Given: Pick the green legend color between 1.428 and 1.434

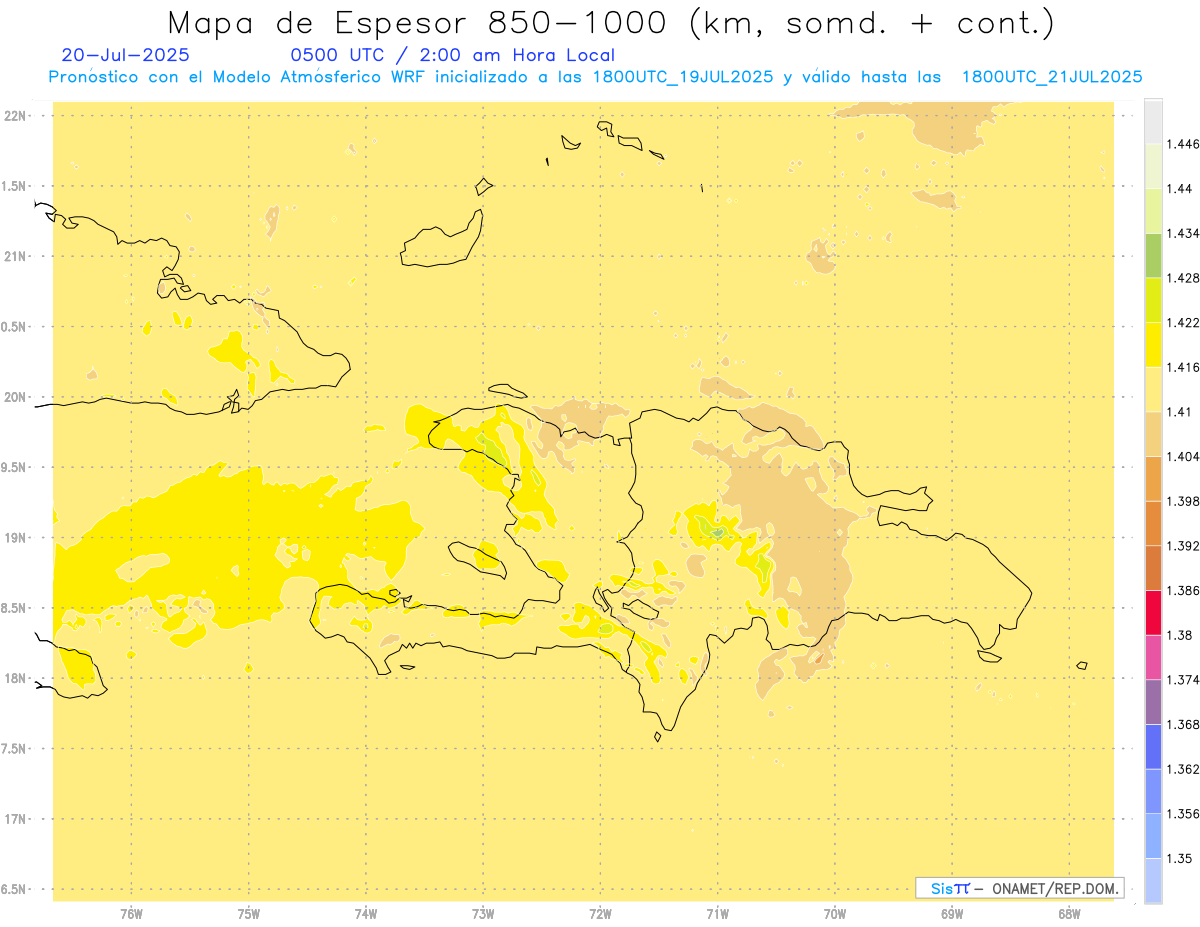Looking at the screenshot, I should coord(1153,255).
